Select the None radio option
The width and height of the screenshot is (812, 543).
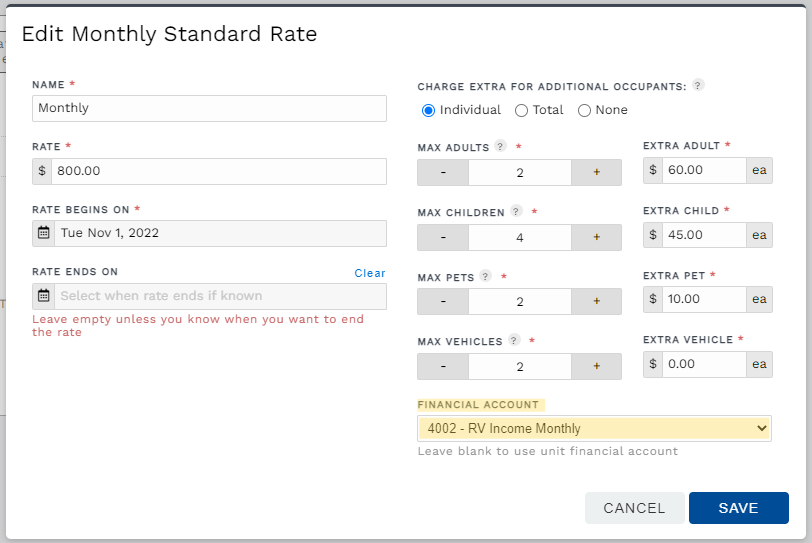[x=584, y=110]
